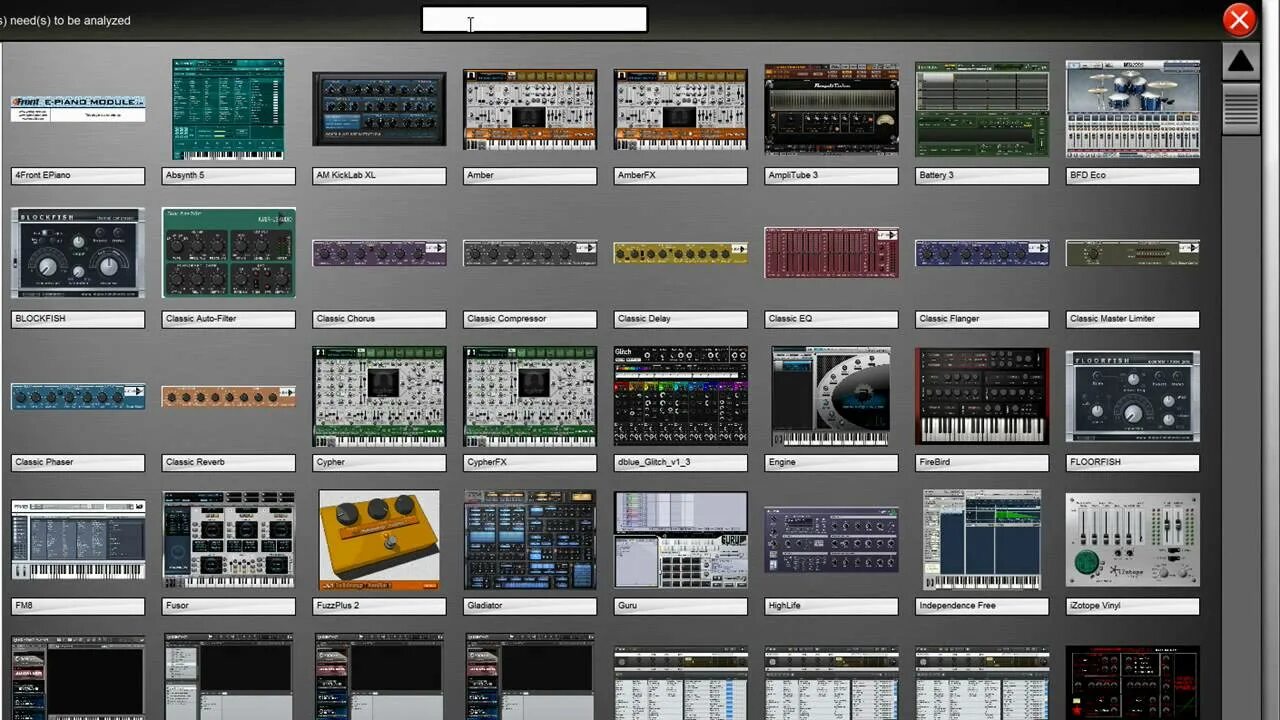Open the Gladiator synth thumbnail
1280x720 pixels.
coord(530,540)
